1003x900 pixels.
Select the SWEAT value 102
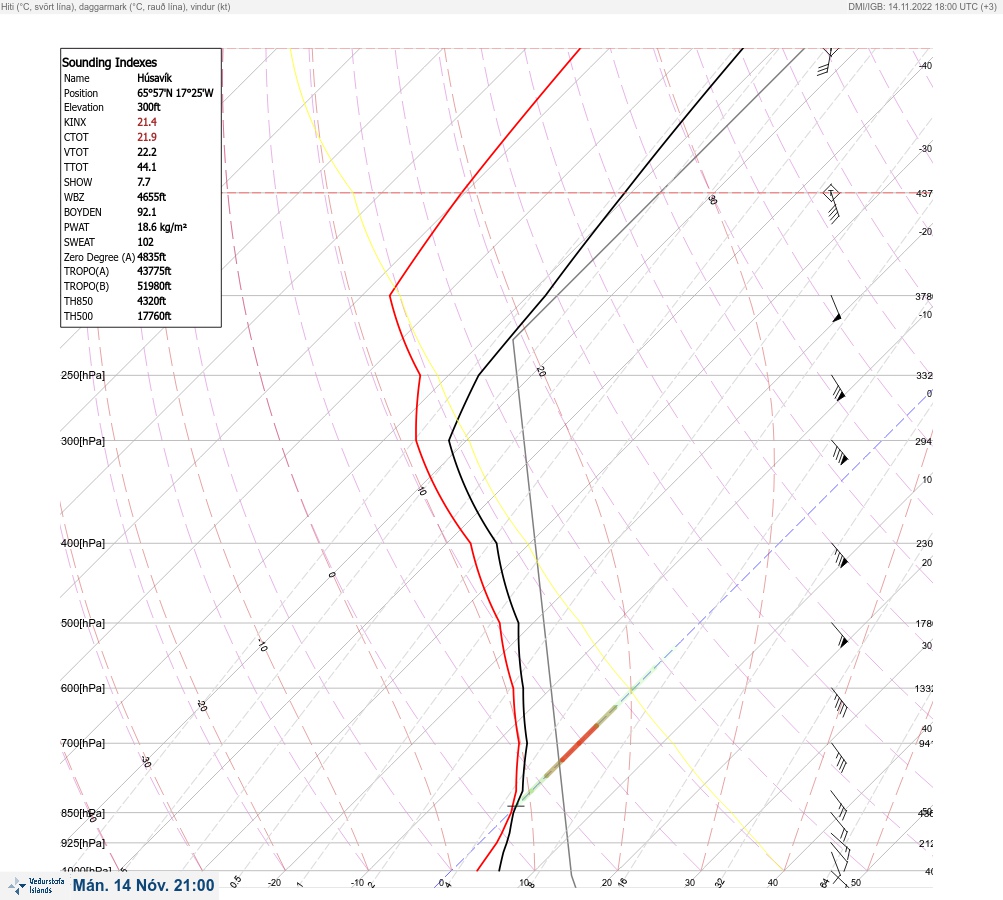coord(145,242)
